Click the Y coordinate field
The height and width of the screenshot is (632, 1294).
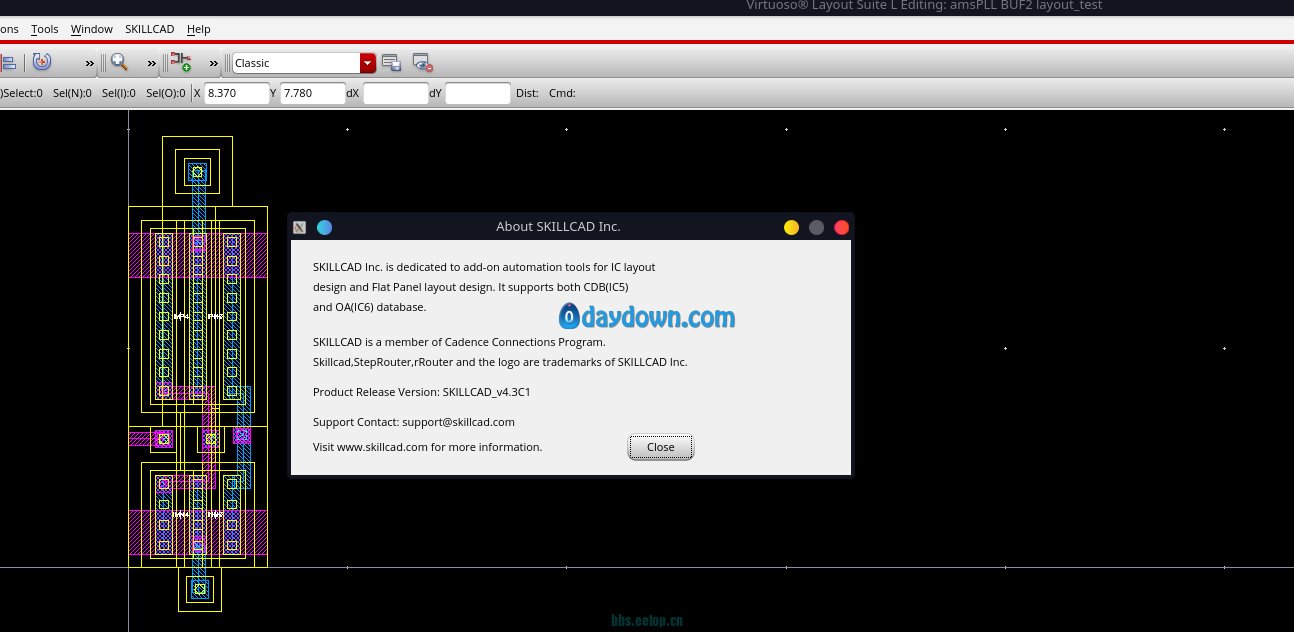(x=313, y=93)
